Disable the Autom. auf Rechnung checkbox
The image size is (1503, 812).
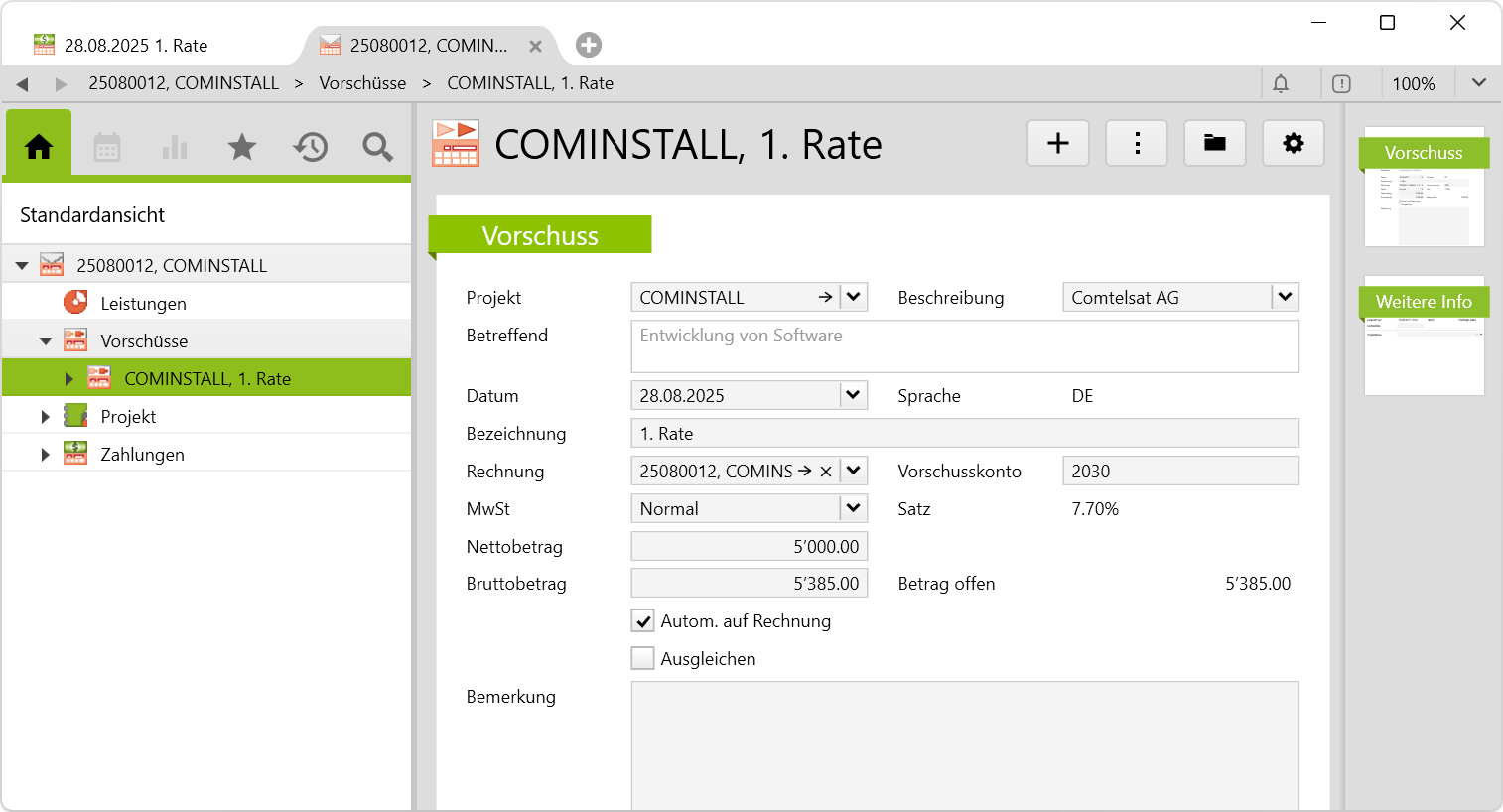coord(643,621)
